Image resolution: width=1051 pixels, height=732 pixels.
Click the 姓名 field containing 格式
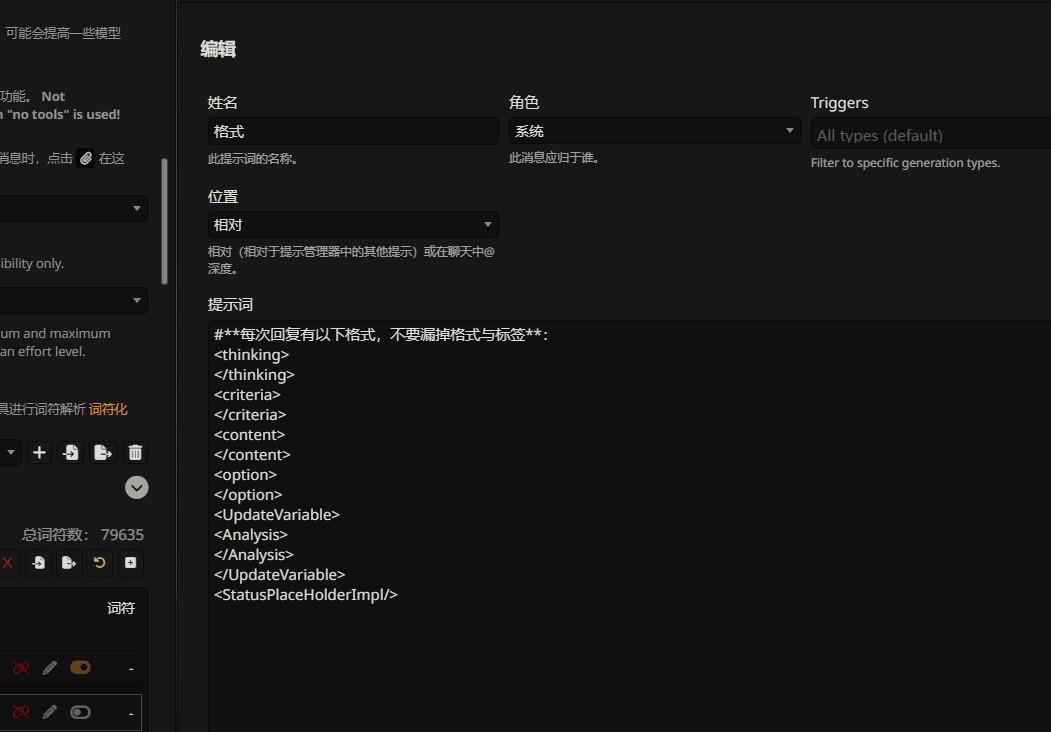(353, 130)
